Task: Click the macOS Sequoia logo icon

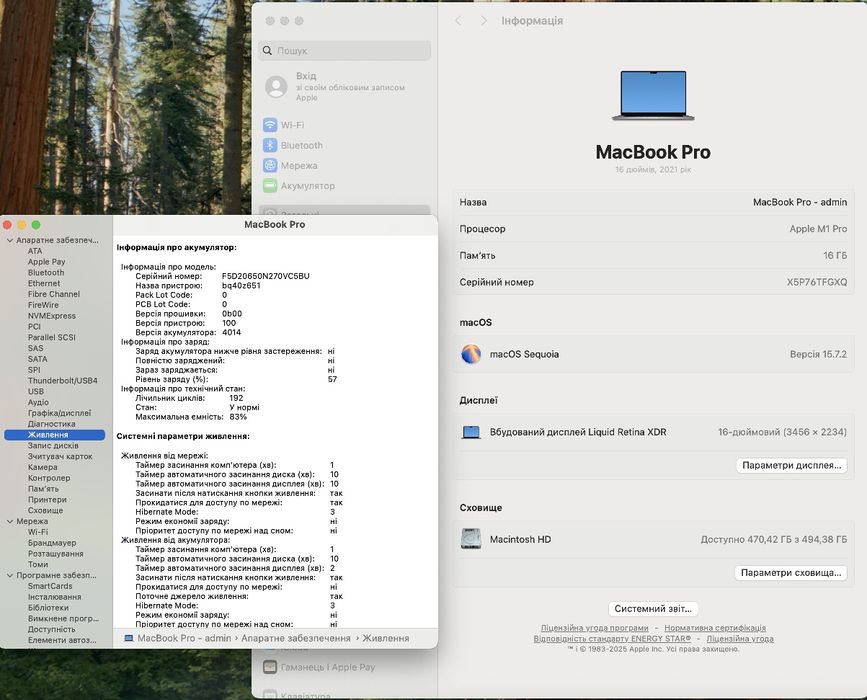Action: (x=471, y=354)
